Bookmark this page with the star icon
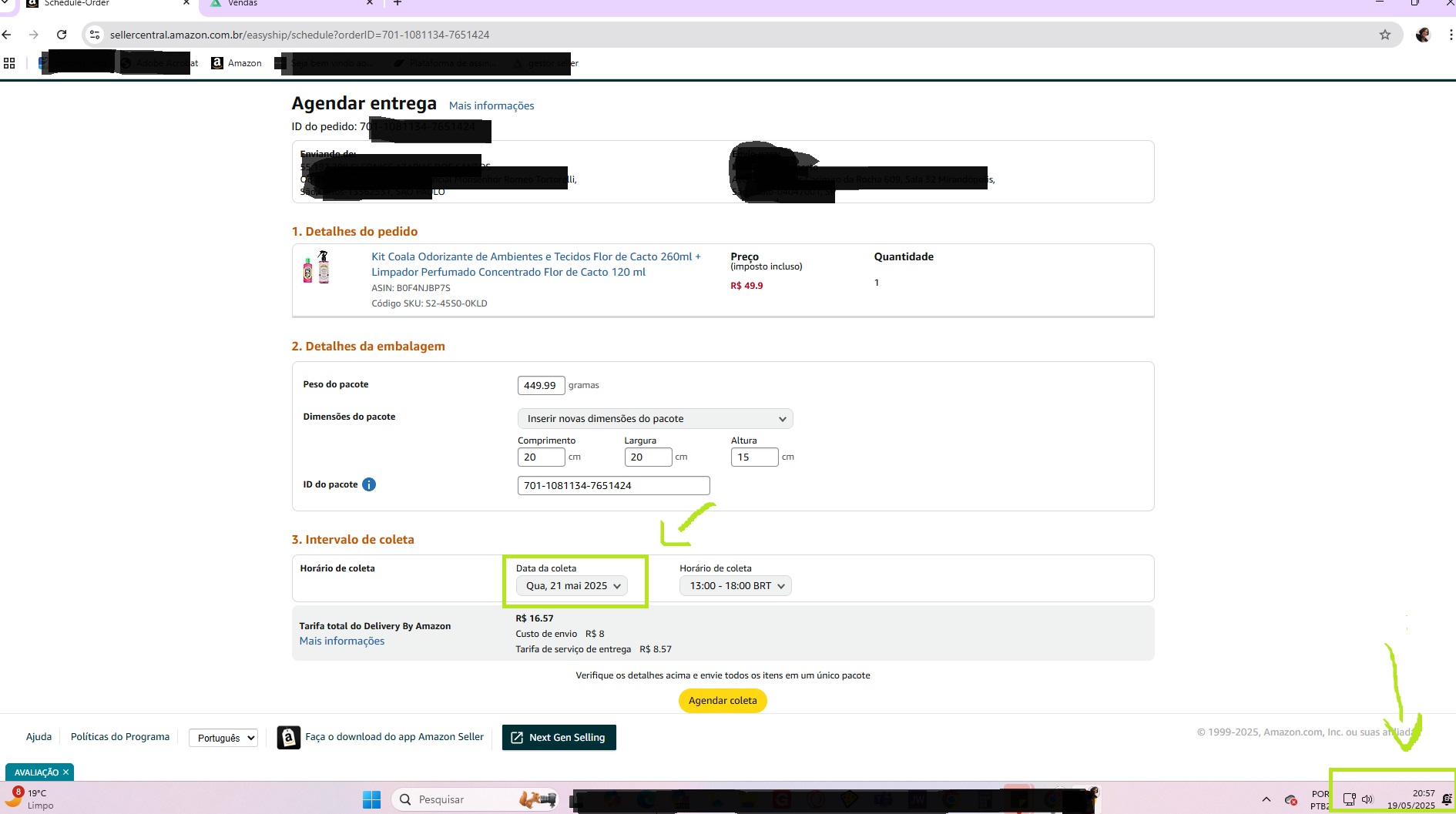1456x814 pixels. pyautogui.click(x=1385, y=35)
